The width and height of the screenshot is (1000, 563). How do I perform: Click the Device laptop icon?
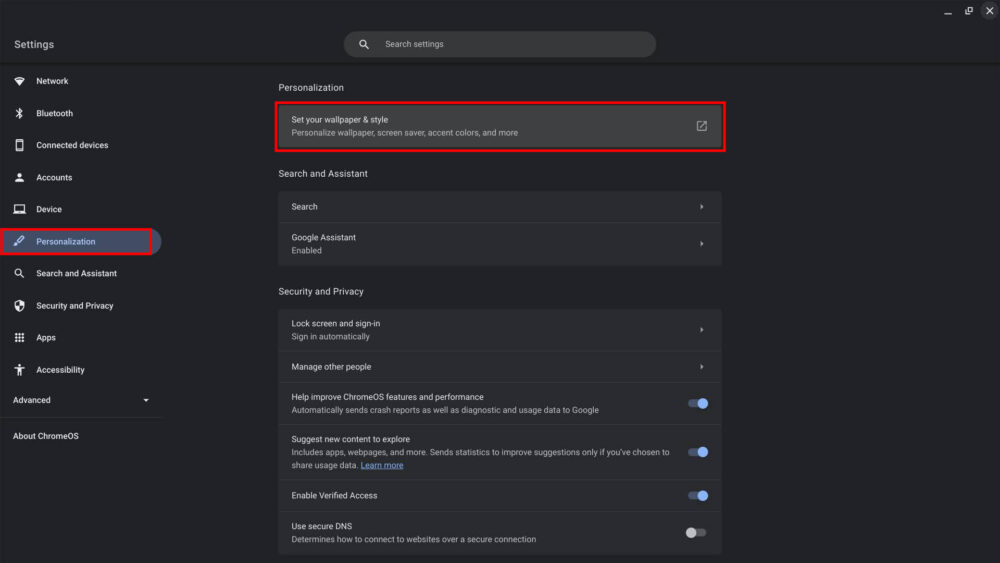[19, 209]
